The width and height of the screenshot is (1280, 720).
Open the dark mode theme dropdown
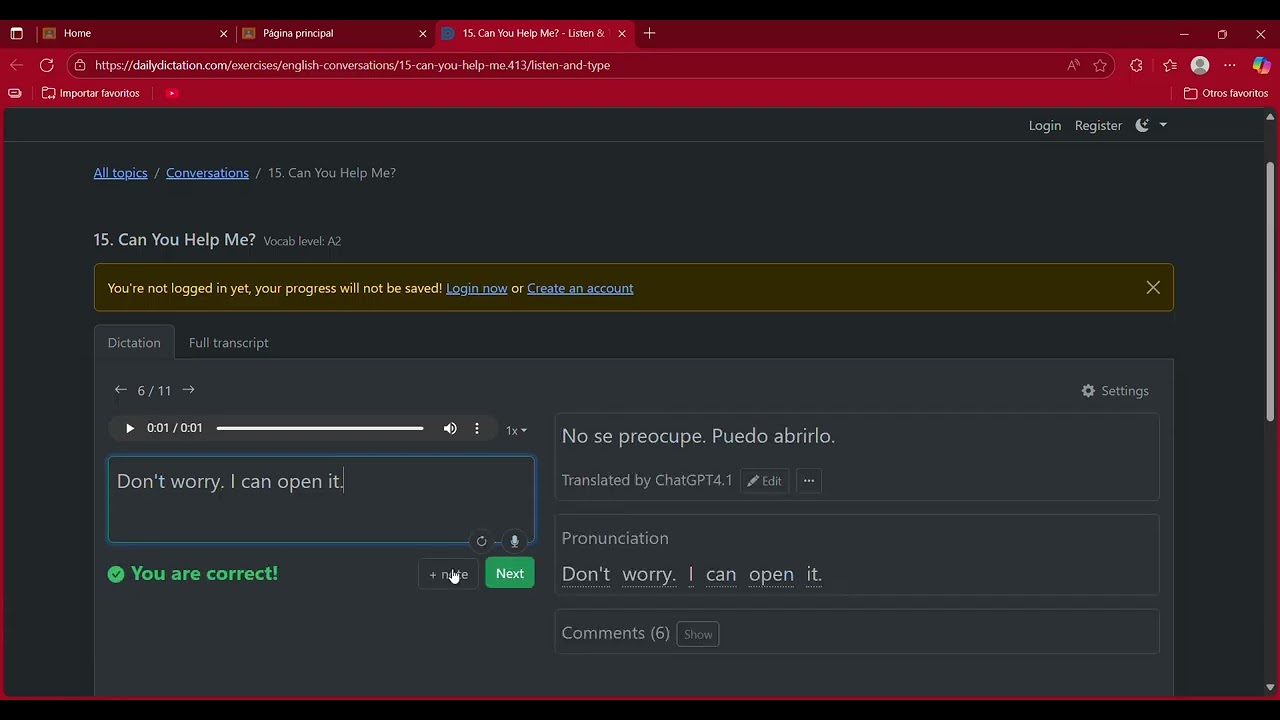[1151, 125]
